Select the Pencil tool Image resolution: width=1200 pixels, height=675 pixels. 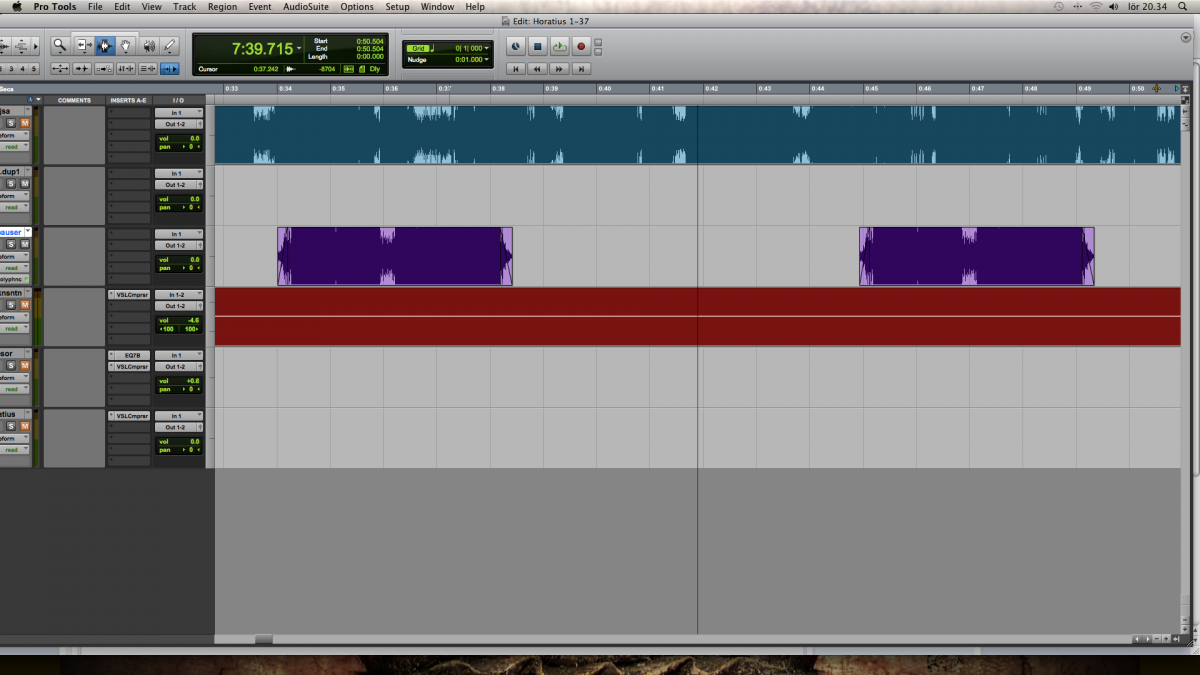click(169, 45)
